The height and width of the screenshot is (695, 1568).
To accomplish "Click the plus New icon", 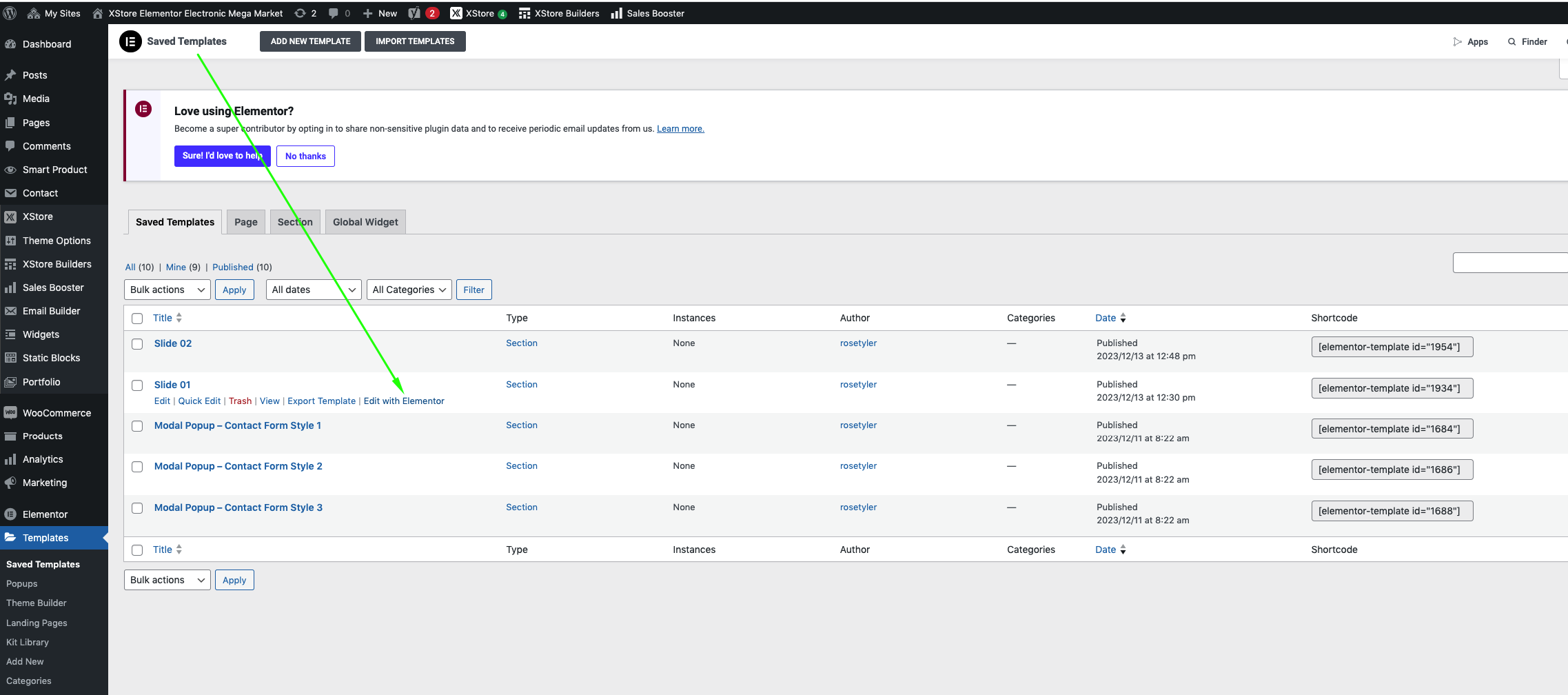I will coord(367,13).
